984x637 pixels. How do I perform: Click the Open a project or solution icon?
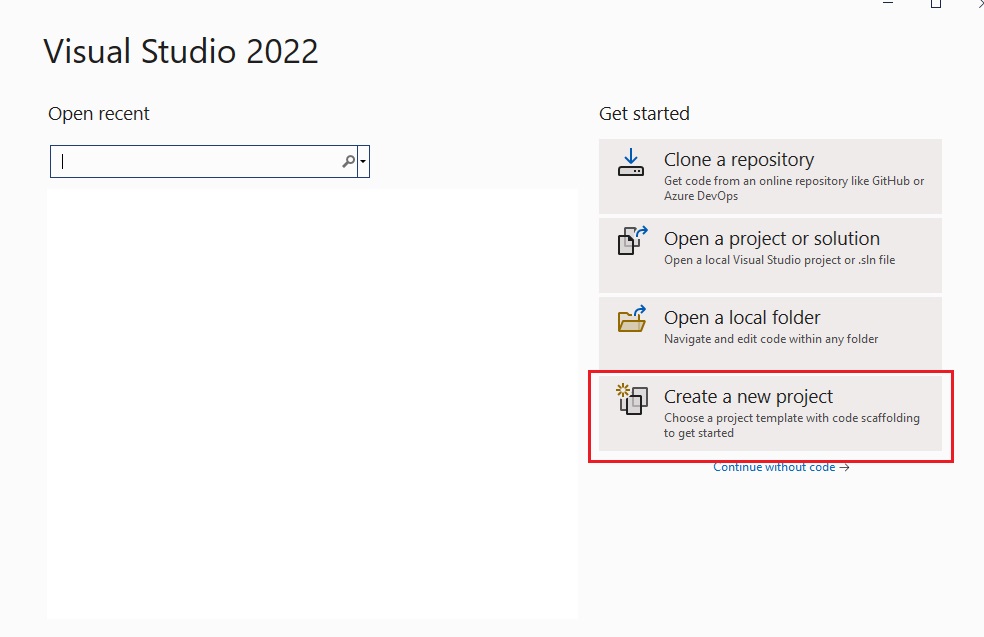click(632, 241)
